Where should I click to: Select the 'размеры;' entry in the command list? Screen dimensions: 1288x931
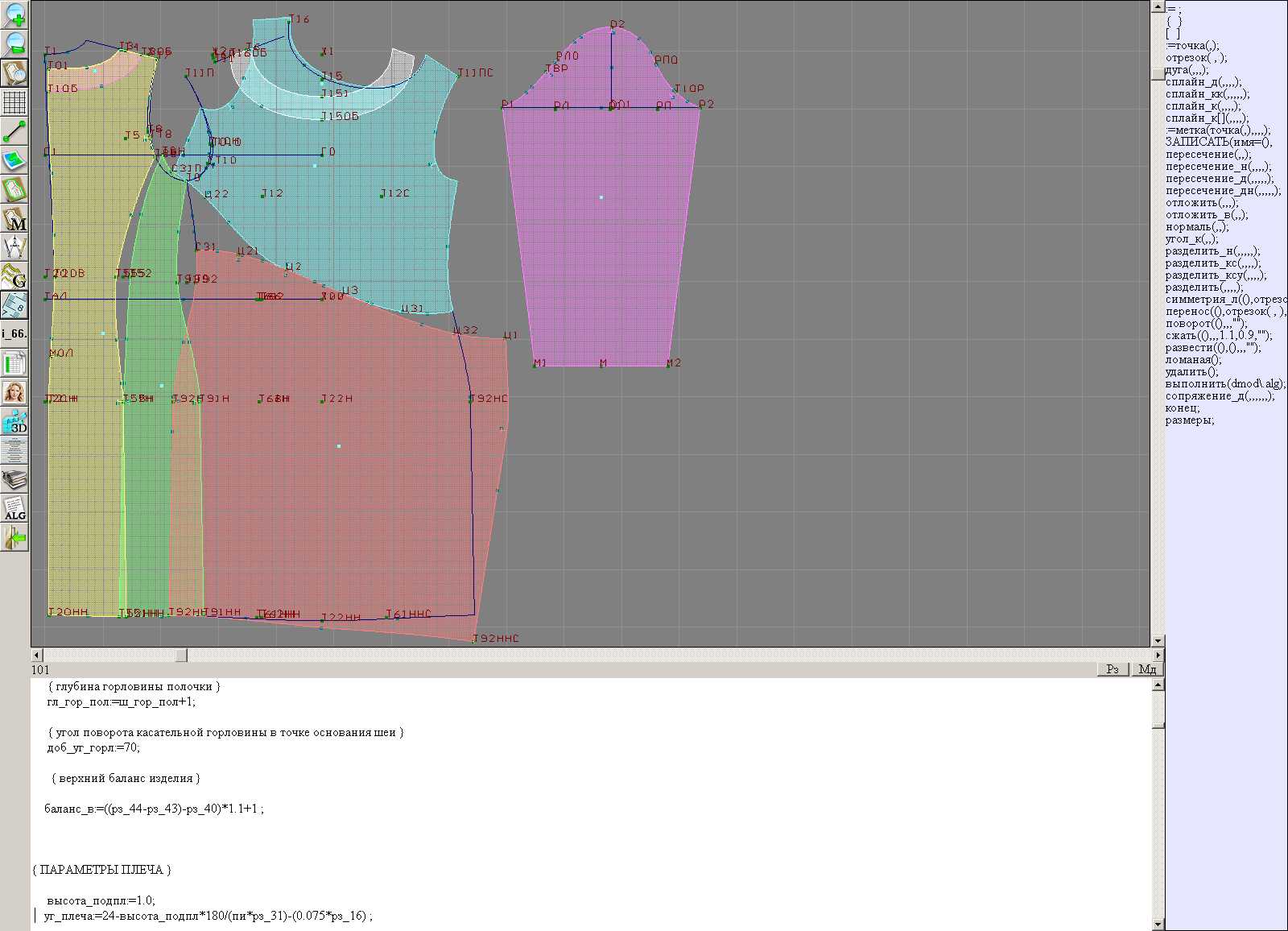pyautogui.click(x=1189, y=420)
